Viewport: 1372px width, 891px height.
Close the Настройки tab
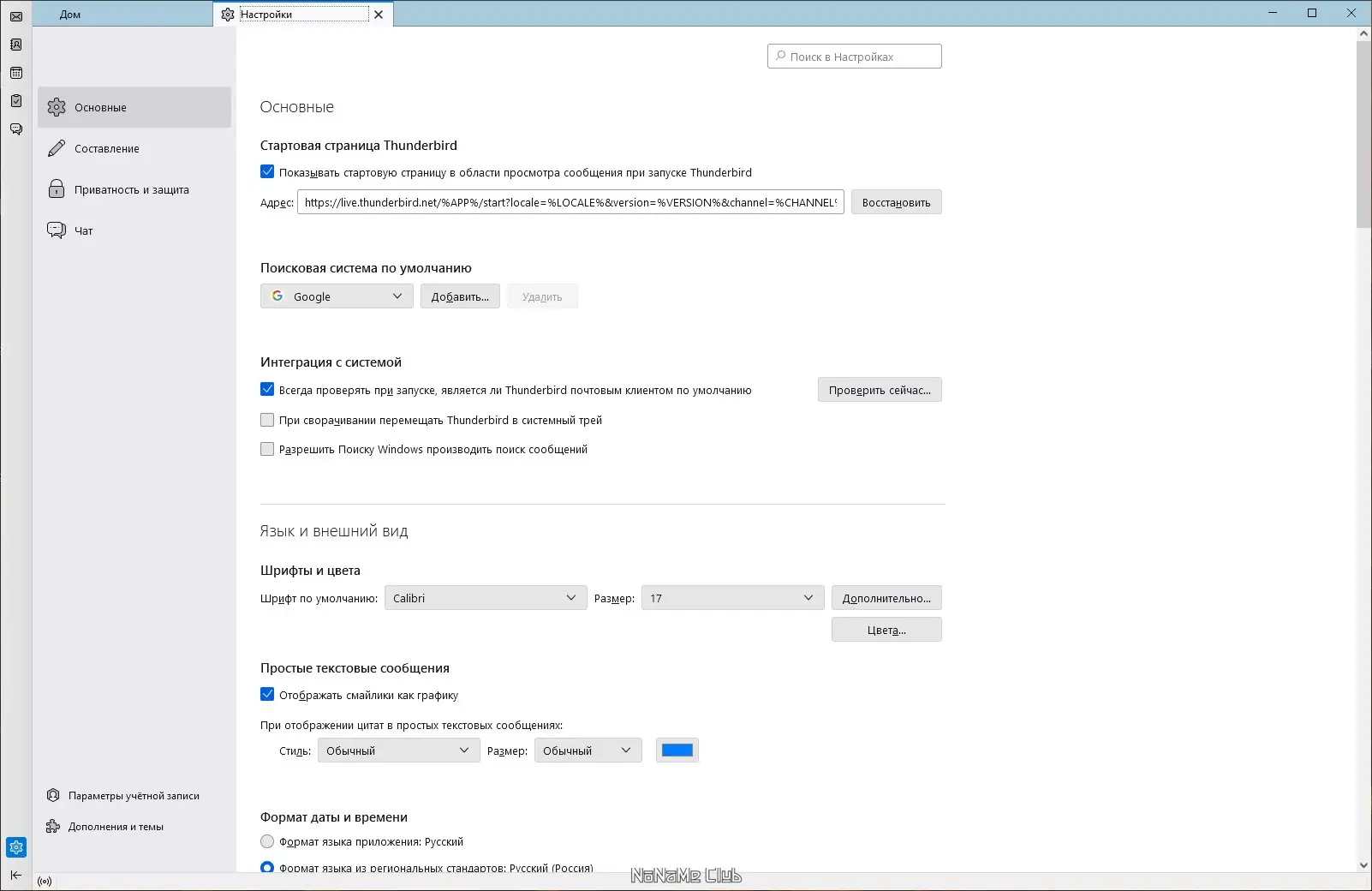(x=379, y=15)
